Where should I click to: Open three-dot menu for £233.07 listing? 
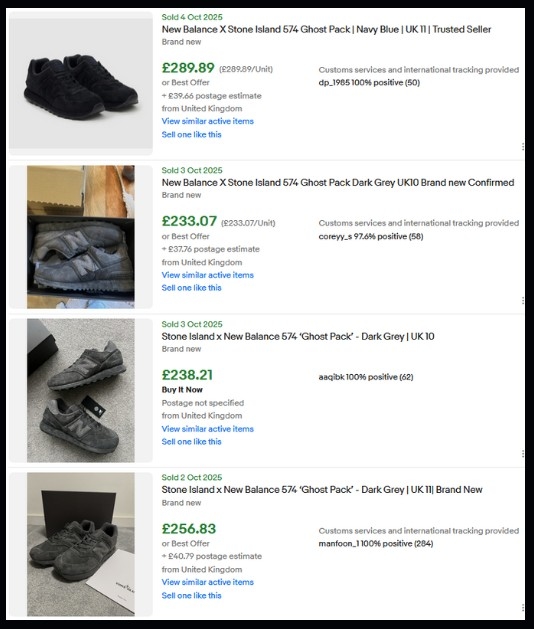pyautogui.click(x=523, y=300)
